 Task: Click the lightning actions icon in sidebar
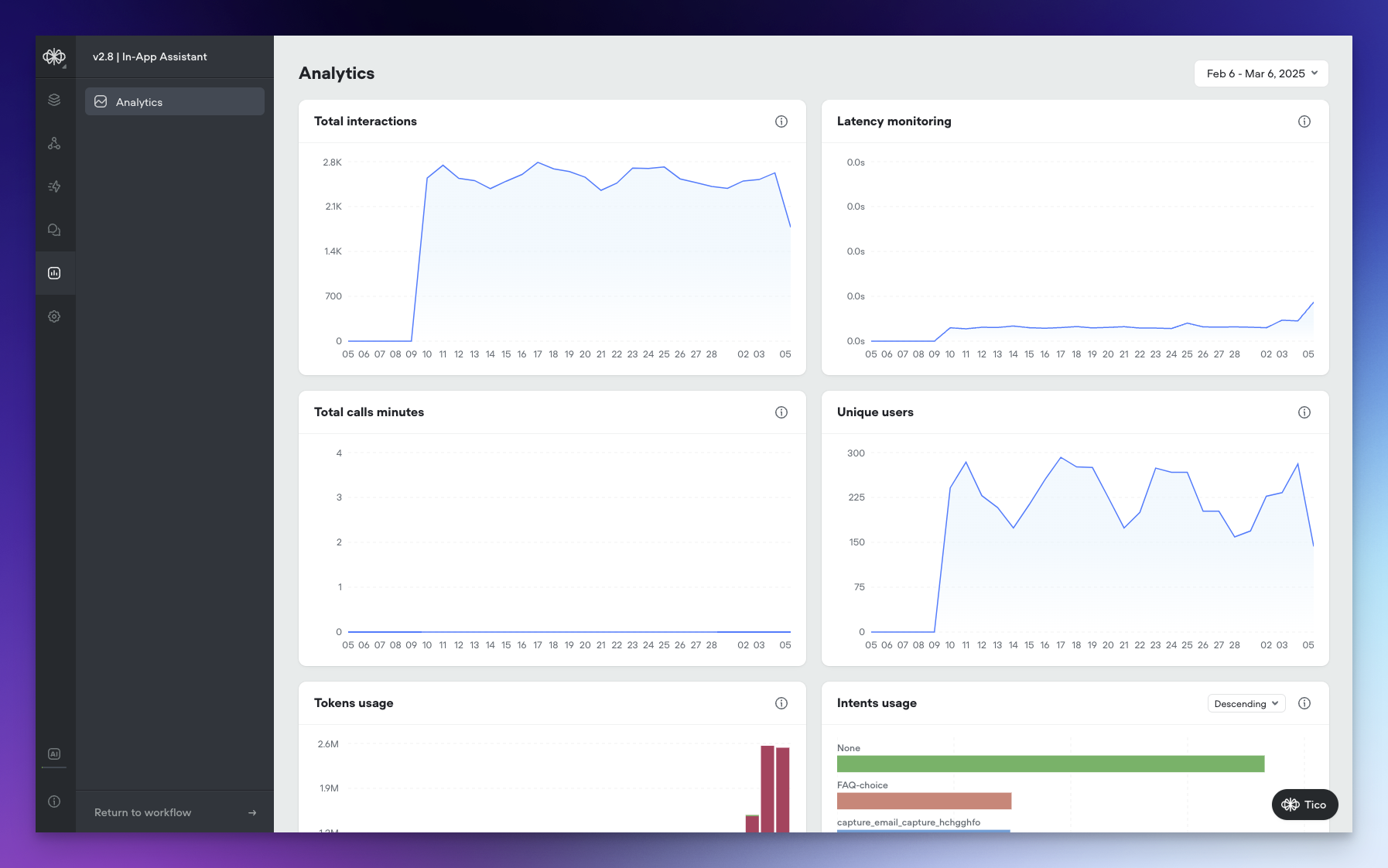tap(54, 186)
